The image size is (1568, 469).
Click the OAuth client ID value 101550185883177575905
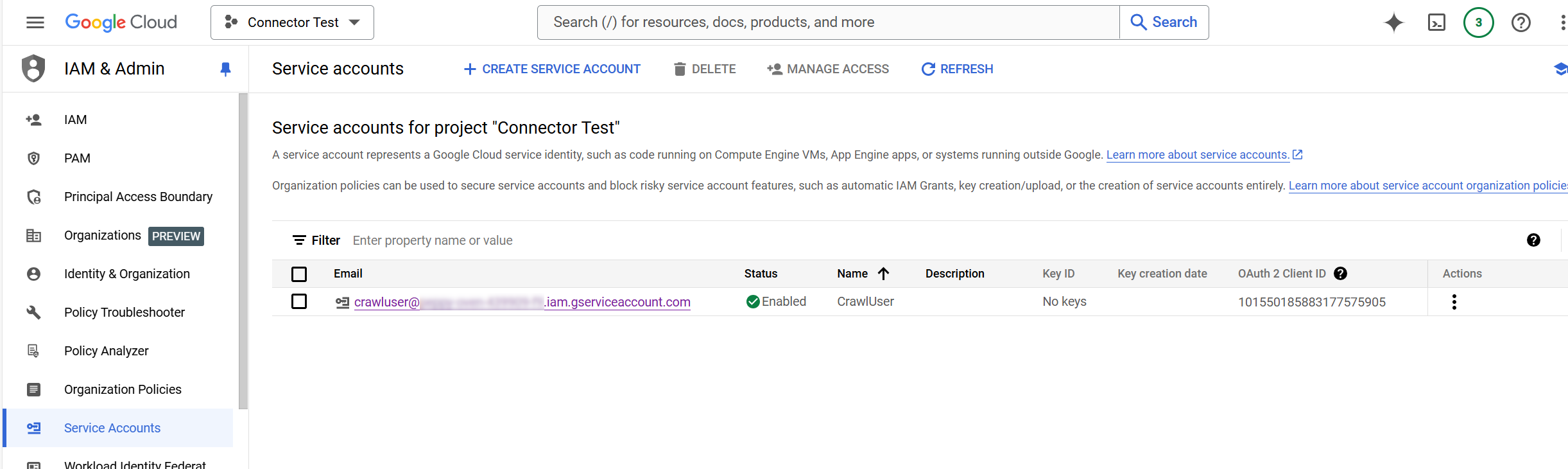pos(1312,302)
